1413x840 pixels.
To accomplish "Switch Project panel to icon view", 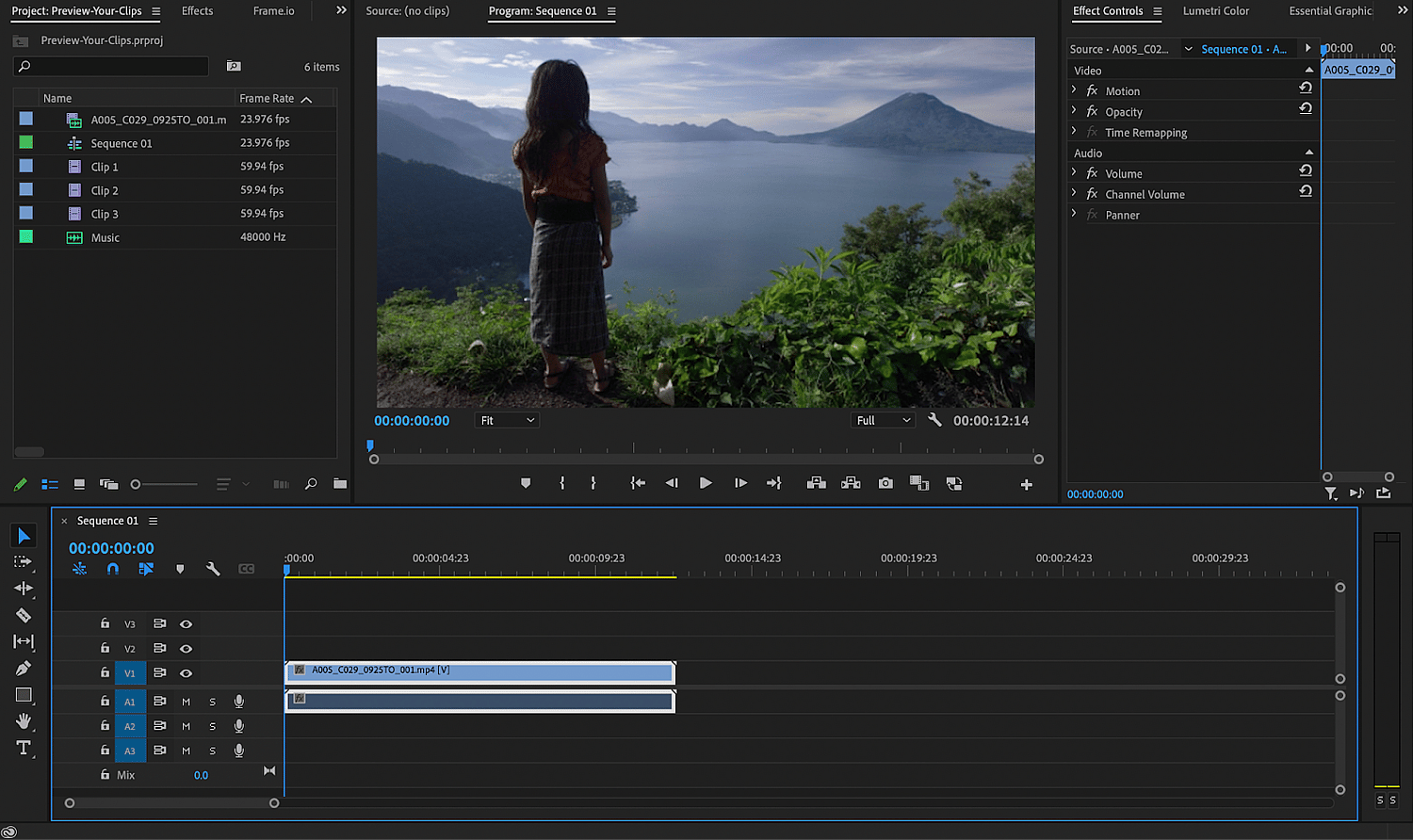I will coord(79,484).
